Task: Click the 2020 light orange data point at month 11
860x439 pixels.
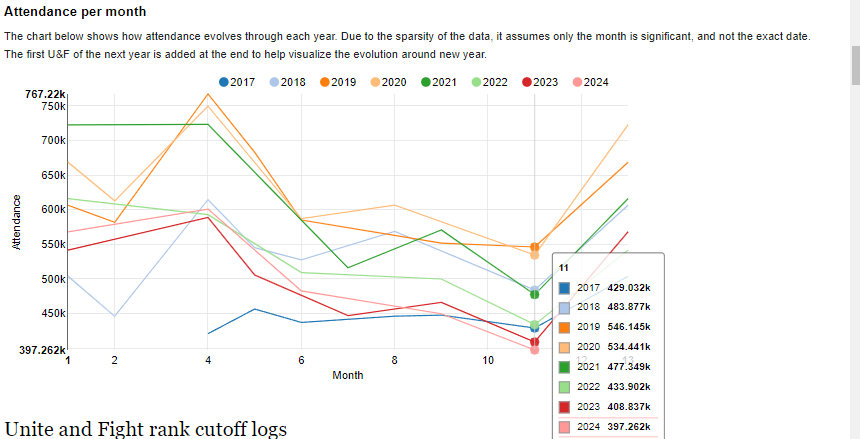Action: [535, 255]
